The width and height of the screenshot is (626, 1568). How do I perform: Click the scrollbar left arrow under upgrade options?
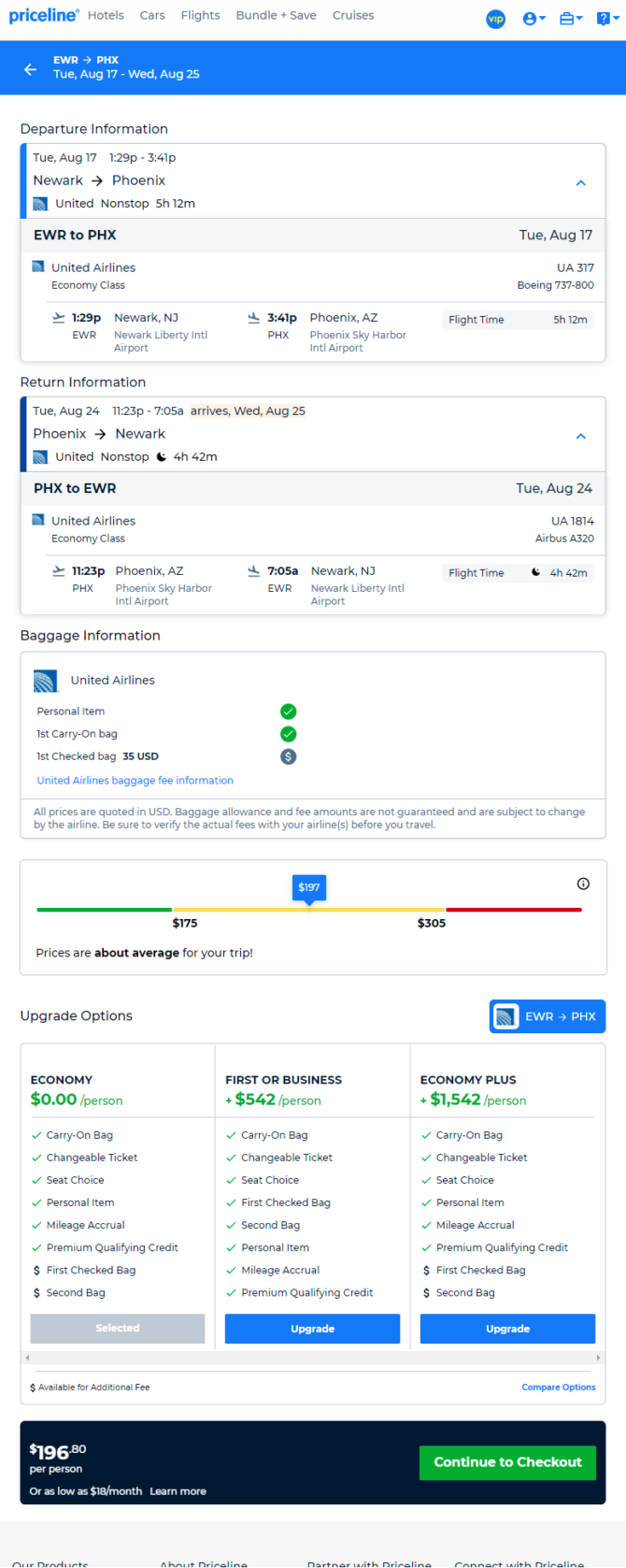[27, 1357]
